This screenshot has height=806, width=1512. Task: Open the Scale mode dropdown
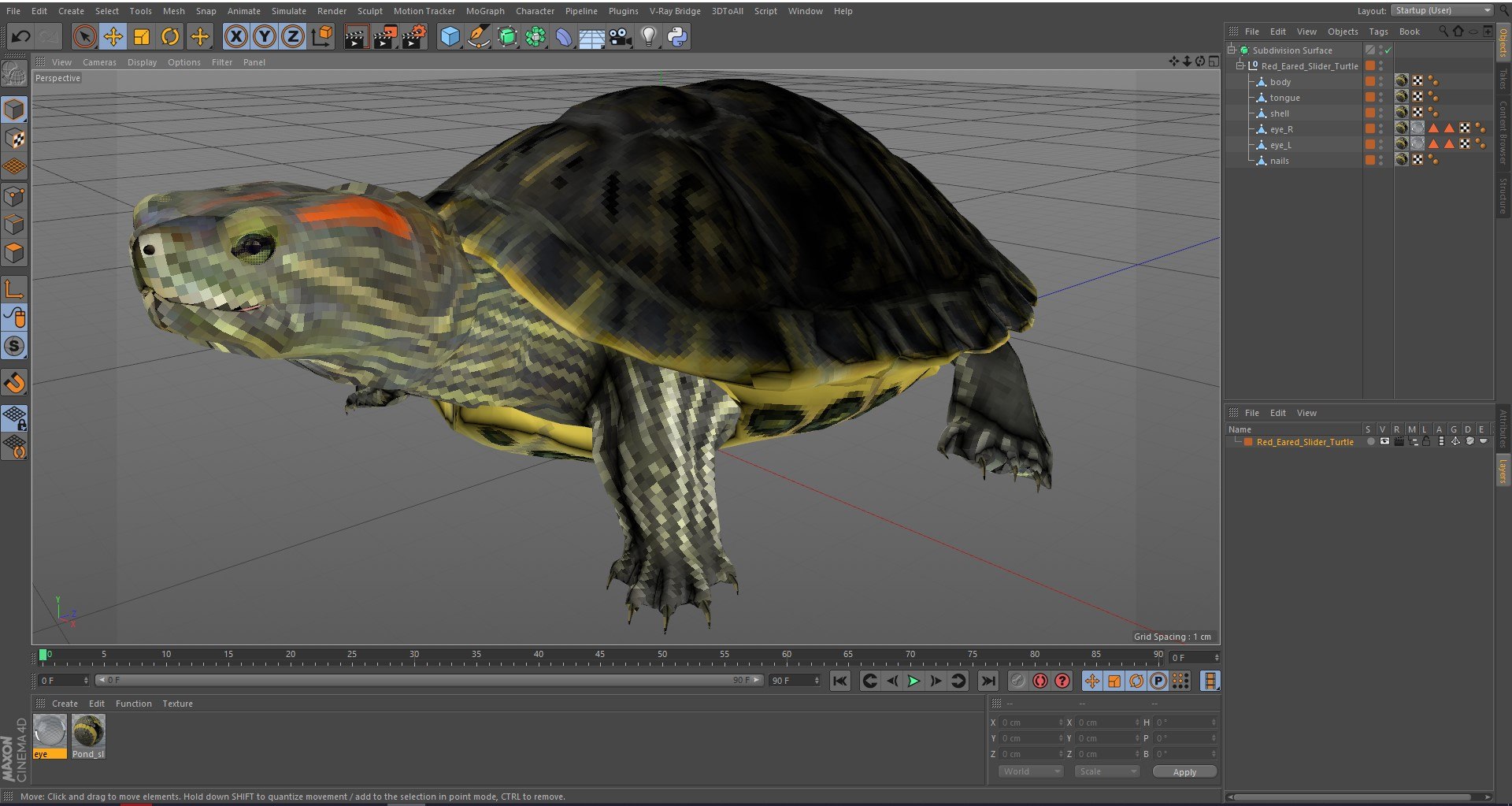[x=1106, y=771]
